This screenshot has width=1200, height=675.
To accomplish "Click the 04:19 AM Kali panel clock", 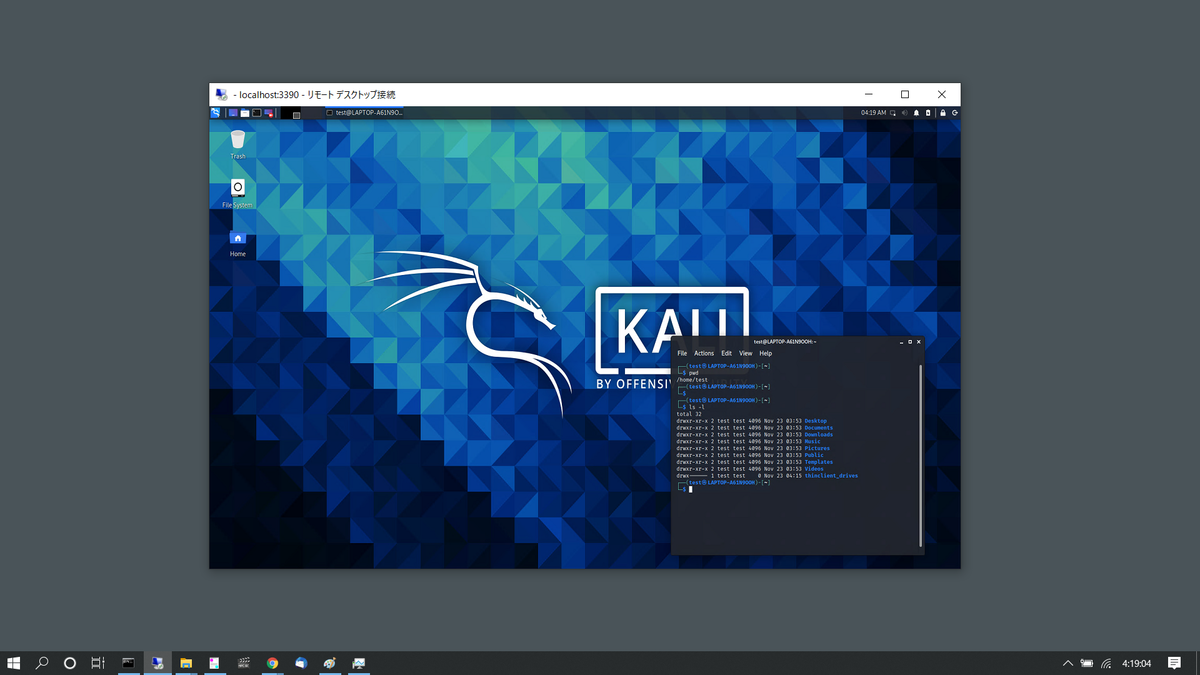I will (x=873, y=113).
